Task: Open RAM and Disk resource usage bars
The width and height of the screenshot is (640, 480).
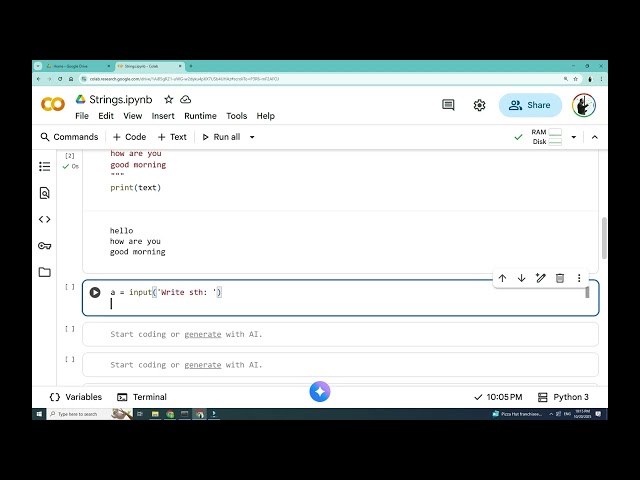Action: (x=547, y=137)
